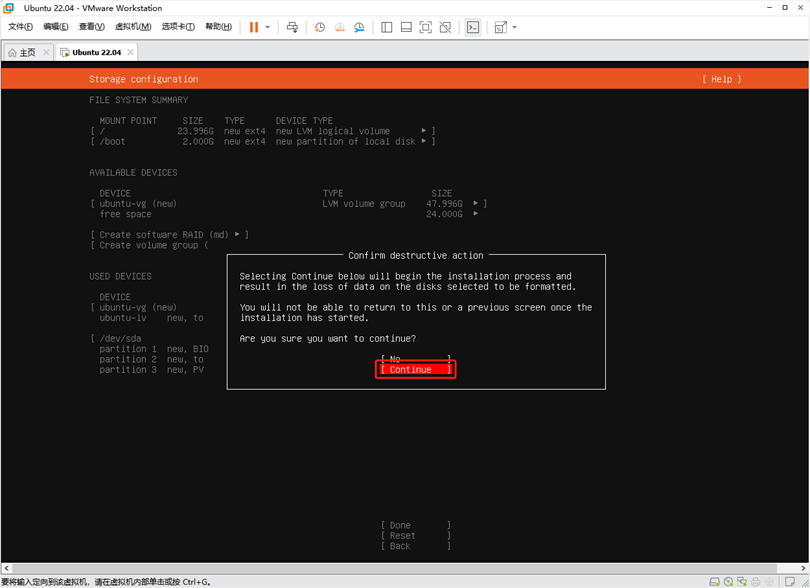The width and height of the screenshot is (810, 588).
Task: Click the horizontal scrollbar track
Action: tap(405, 568)
